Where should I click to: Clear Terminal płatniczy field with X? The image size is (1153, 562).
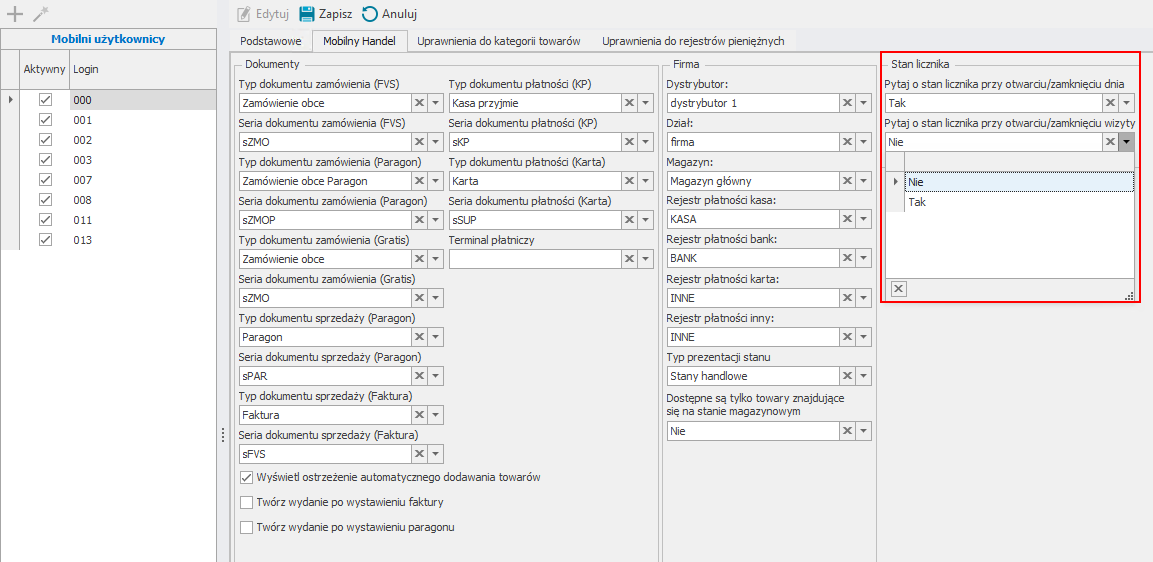pos(629,259)
